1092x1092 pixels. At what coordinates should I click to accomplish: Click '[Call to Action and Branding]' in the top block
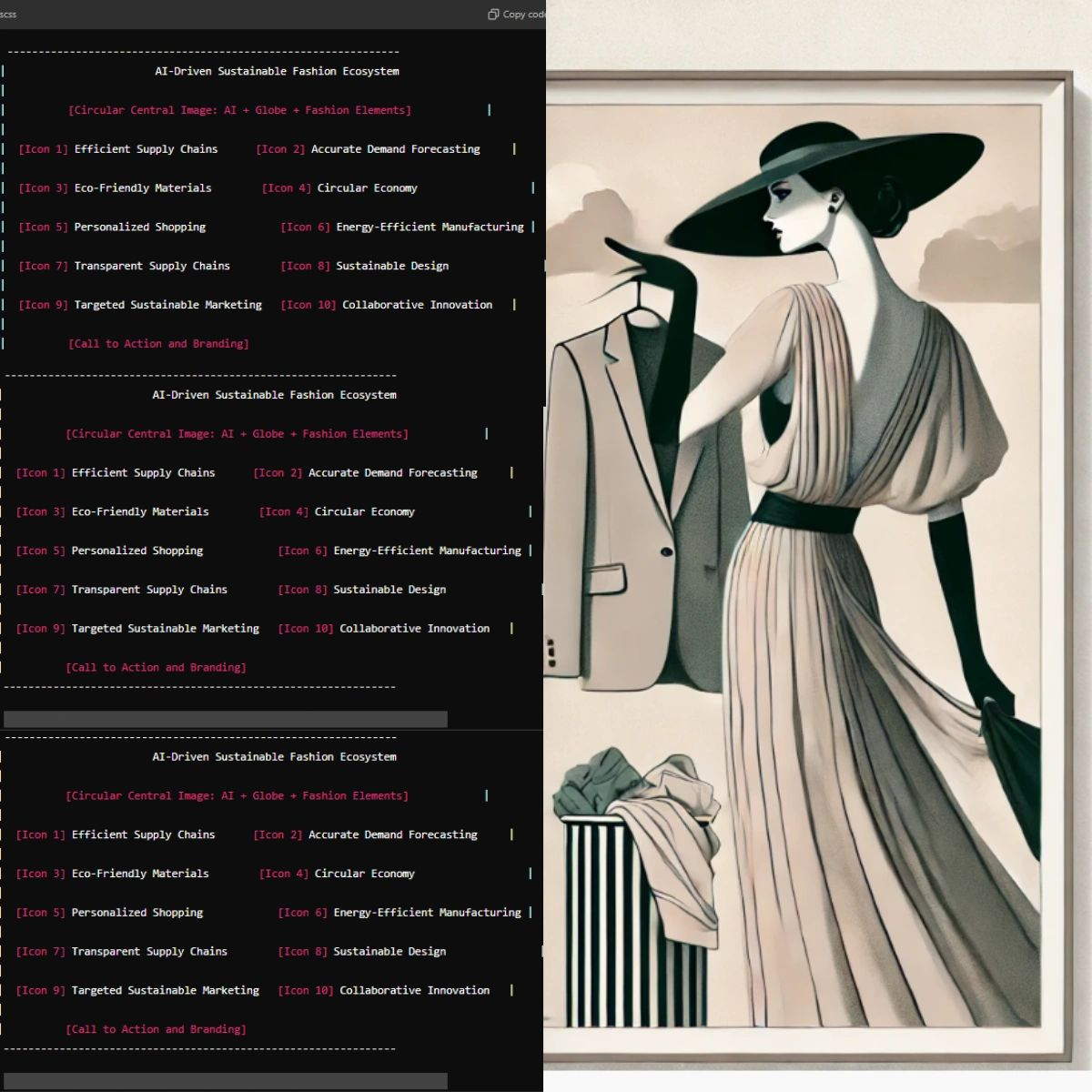point(158,344)
